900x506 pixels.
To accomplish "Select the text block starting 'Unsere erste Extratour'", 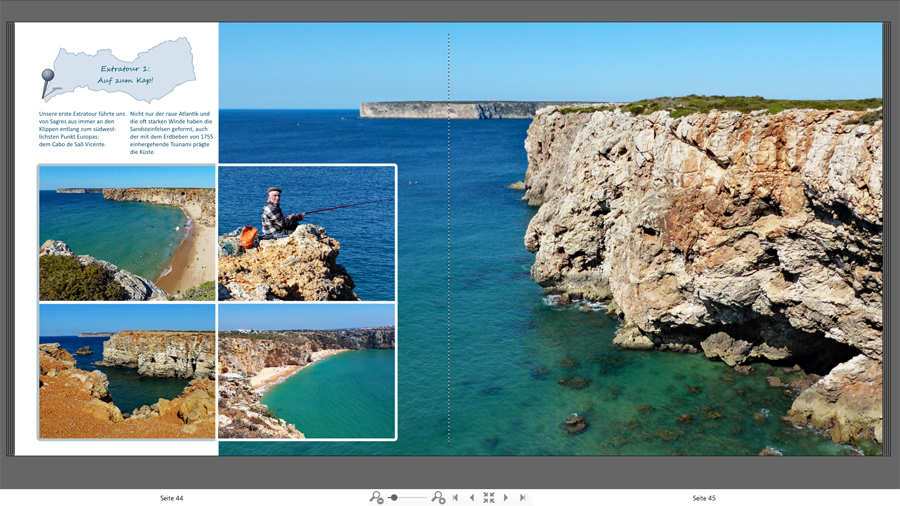I will (81, 129).
